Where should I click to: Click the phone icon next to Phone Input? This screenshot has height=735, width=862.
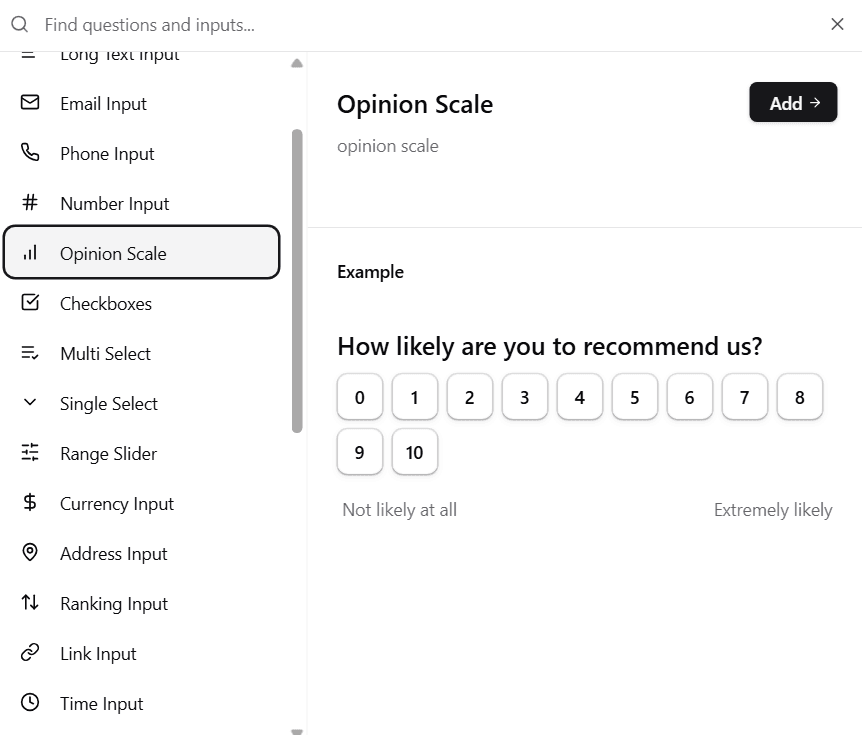click(29, 153)
